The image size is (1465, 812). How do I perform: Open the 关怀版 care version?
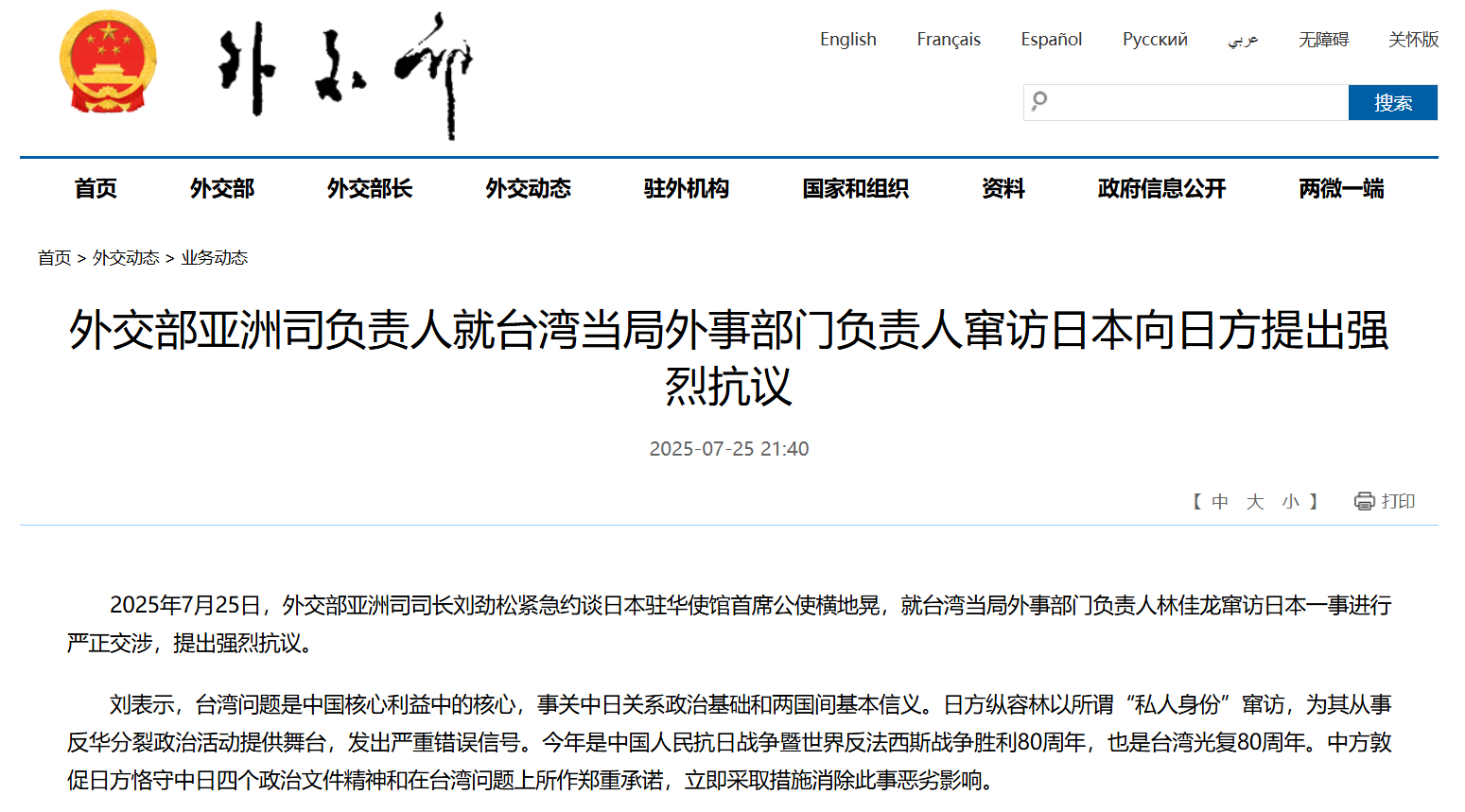1413,40
